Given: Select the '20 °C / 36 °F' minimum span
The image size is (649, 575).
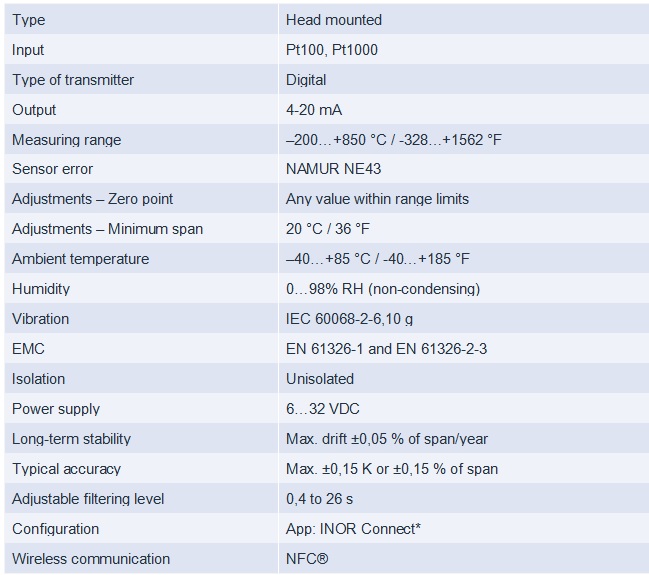Looking at the screenshot, I should point(327,229).
